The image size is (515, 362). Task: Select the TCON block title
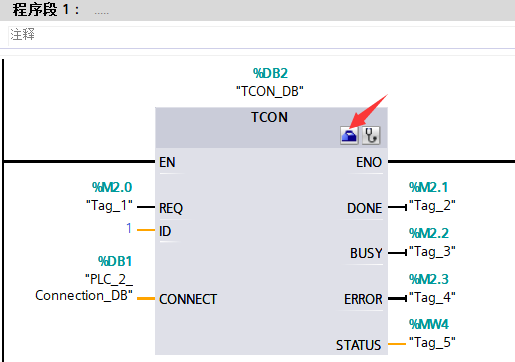[x=269, y=117]
